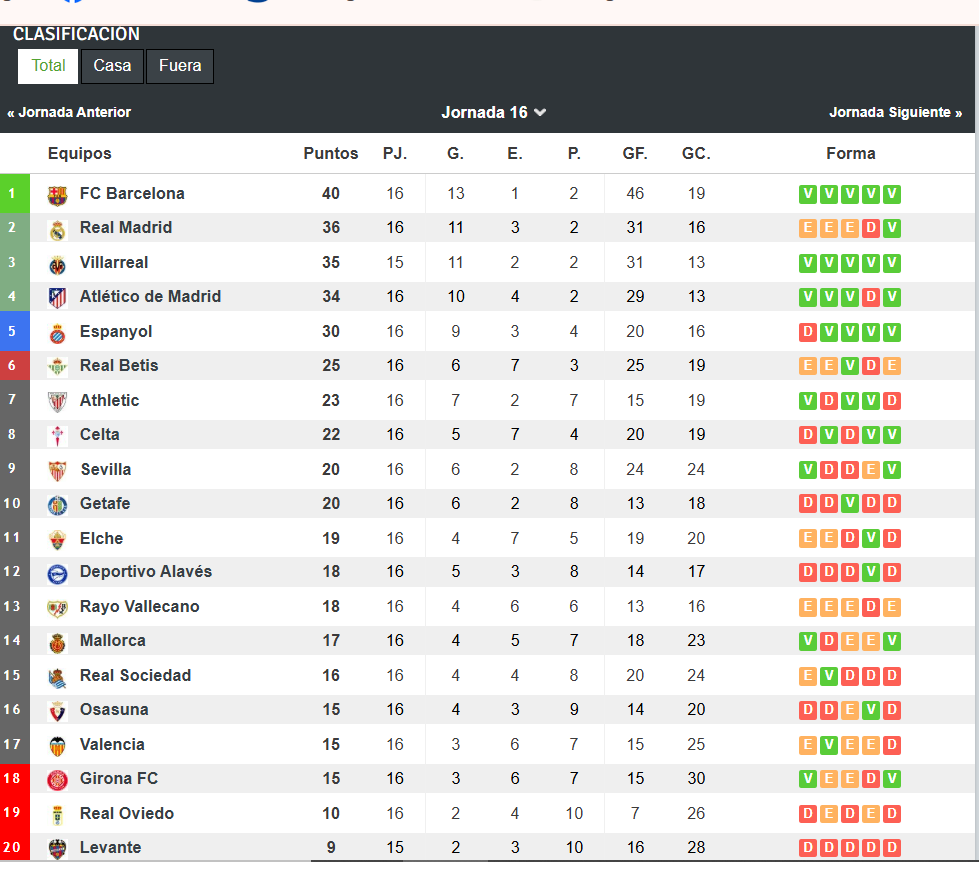Go to Jornada Siguiente
The width and height of the screenshot is (979, 873).
tap(895, 112)
